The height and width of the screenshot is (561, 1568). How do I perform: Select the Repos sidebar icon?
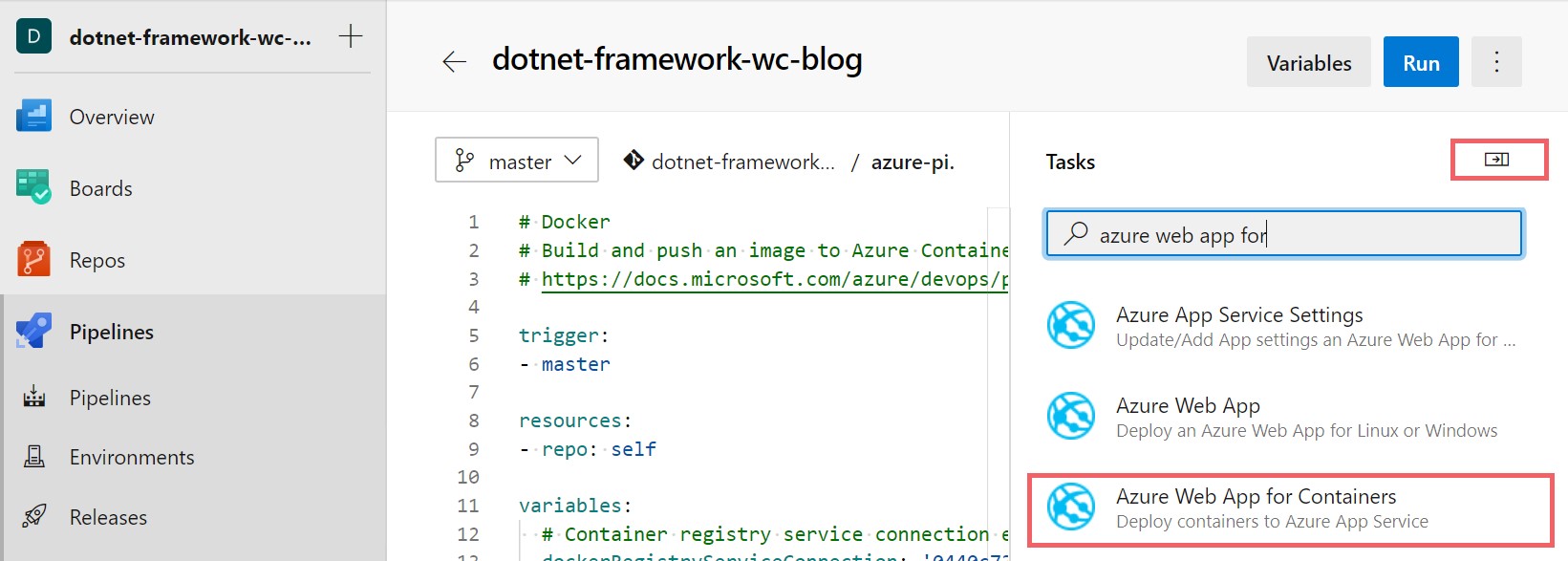click(x=32, y=259)
